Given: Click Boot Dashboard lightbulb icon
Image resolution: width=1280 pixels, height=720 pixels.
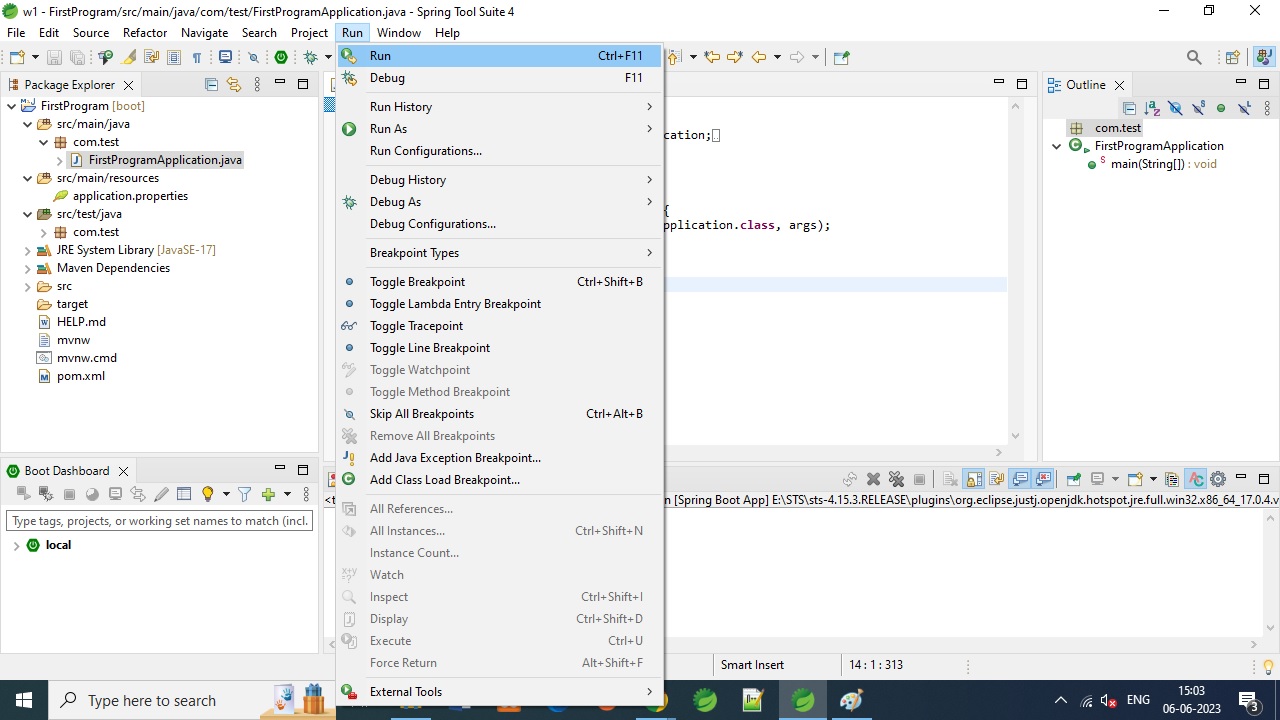Looking at the screenshot, I should click(208, 494).
